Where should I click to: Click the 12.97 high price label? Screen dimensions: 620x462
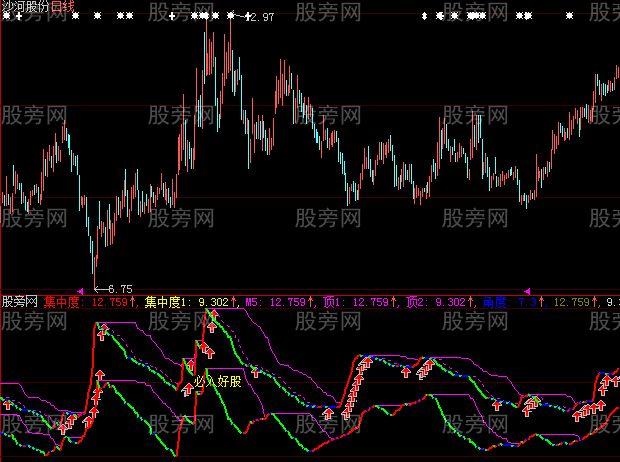(262, 17)
